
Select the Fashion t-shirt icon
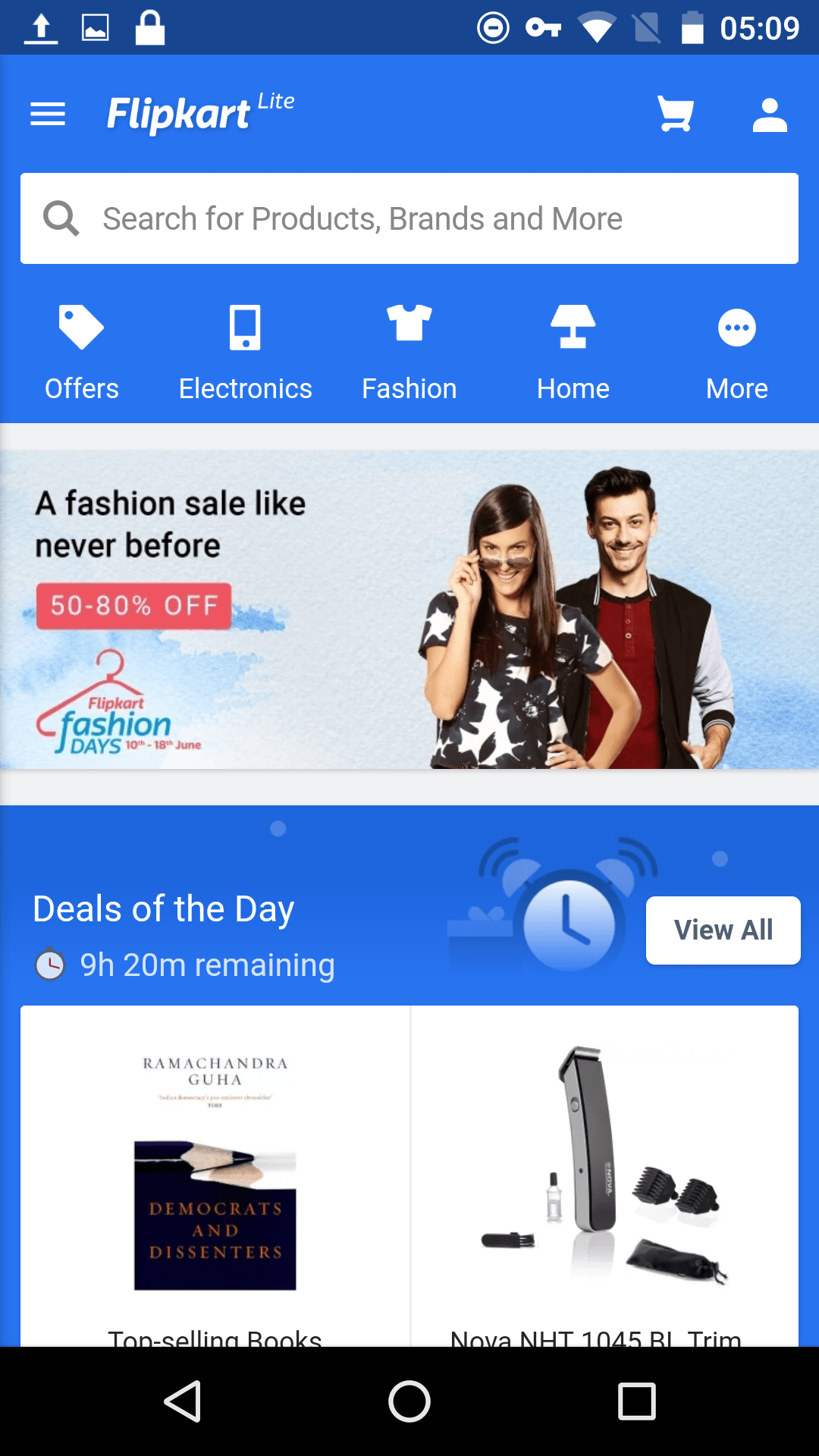coord(409,324)
